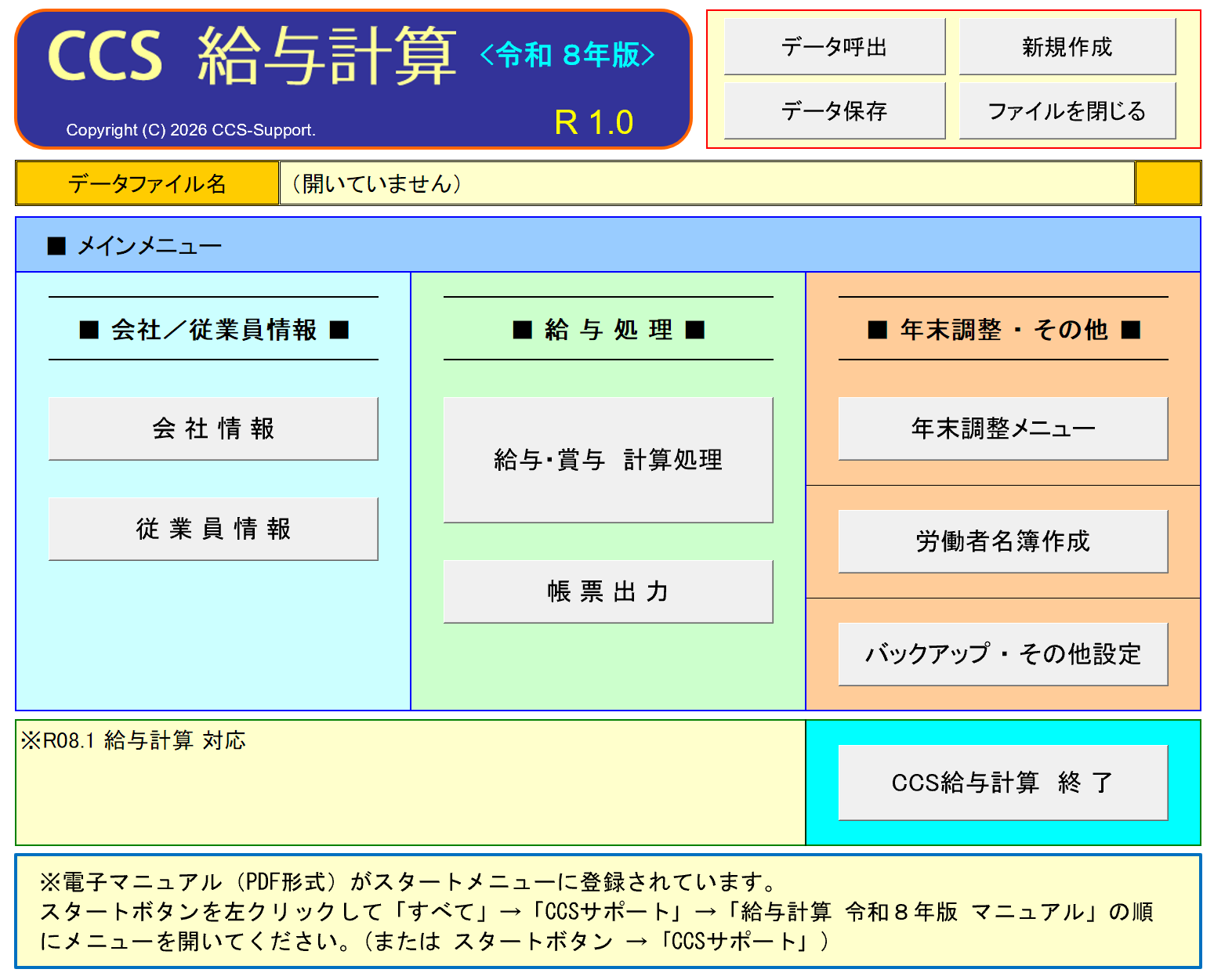This screenshot has width=1214, height=980.
Task: Open 従業員情報 (employee information)
Action: pyautogui.click(x=213, y=529)
